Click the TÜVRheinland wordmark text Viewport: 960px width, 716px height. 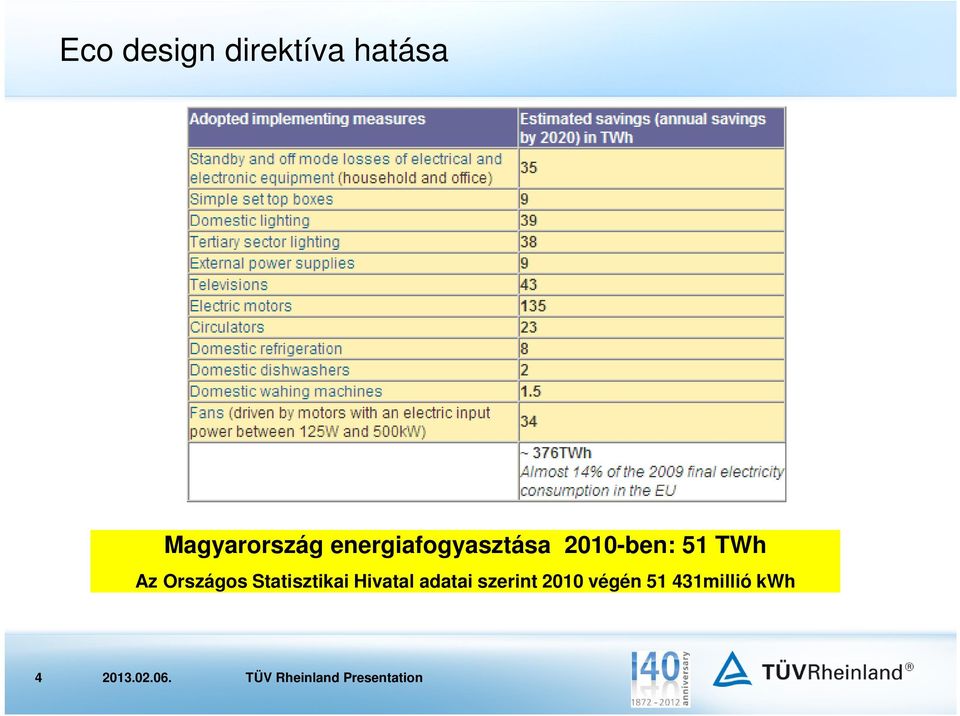click(x=838, y=672)
